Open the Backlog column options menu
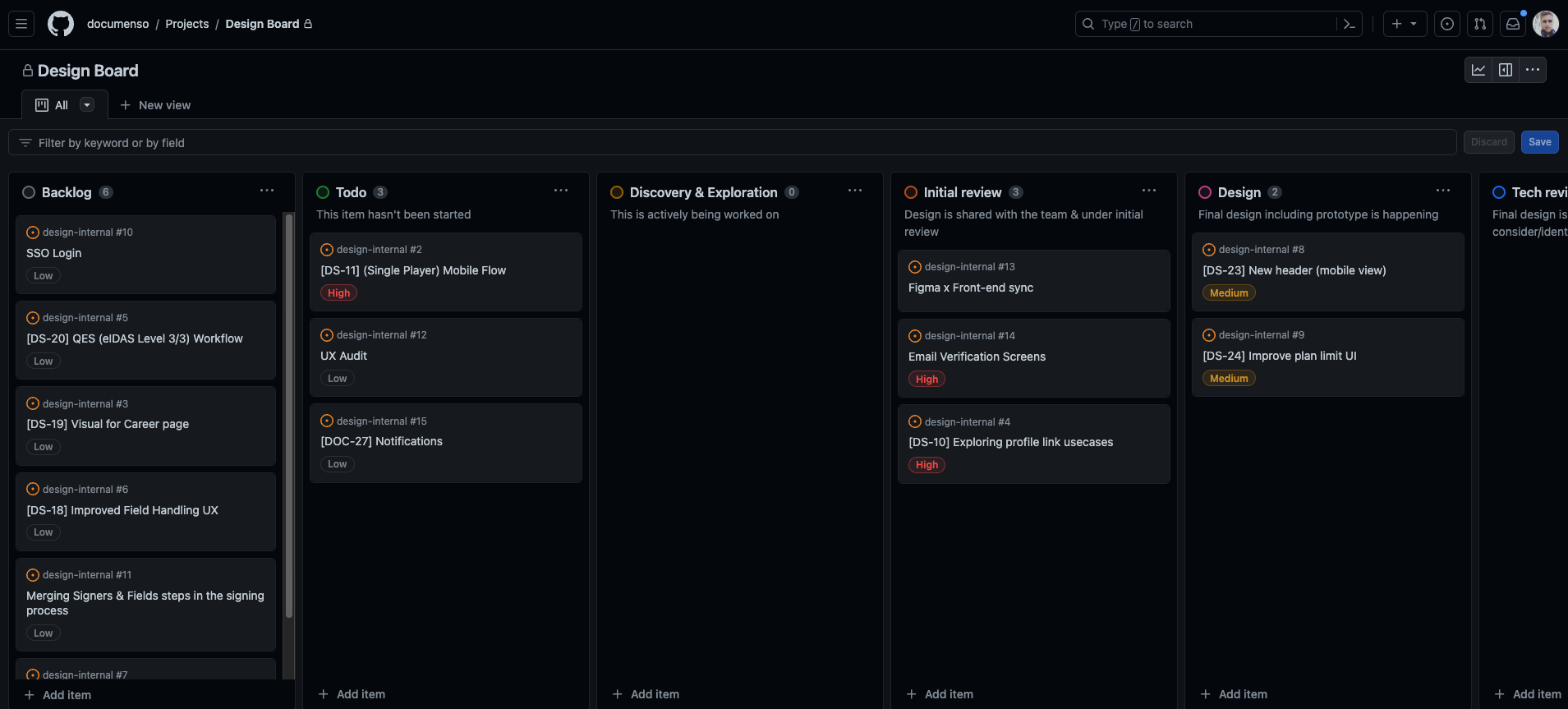This screenshot has width=1568, height=709. point(267,191)
